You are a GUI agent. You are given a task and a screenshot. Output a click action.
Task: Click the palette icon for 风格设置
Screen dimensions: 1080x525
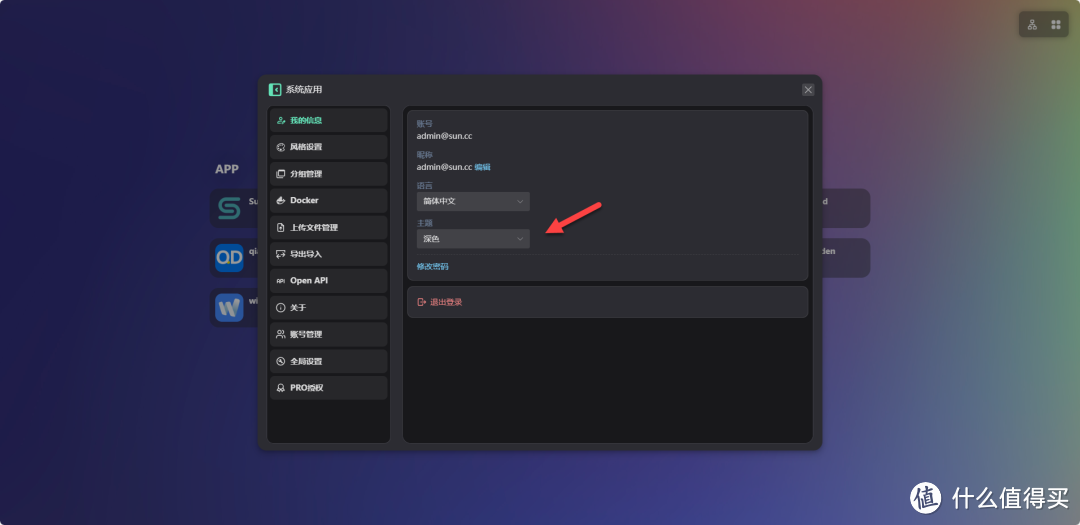(x=280, y=147)
